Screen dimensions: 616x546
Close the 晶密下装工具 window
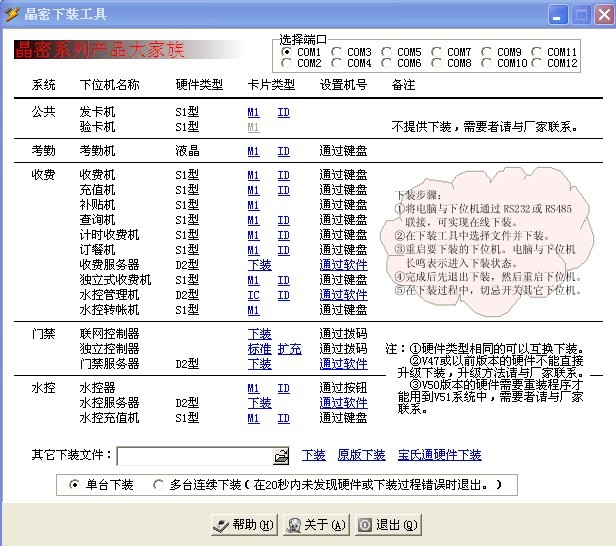tap(604, 15)
